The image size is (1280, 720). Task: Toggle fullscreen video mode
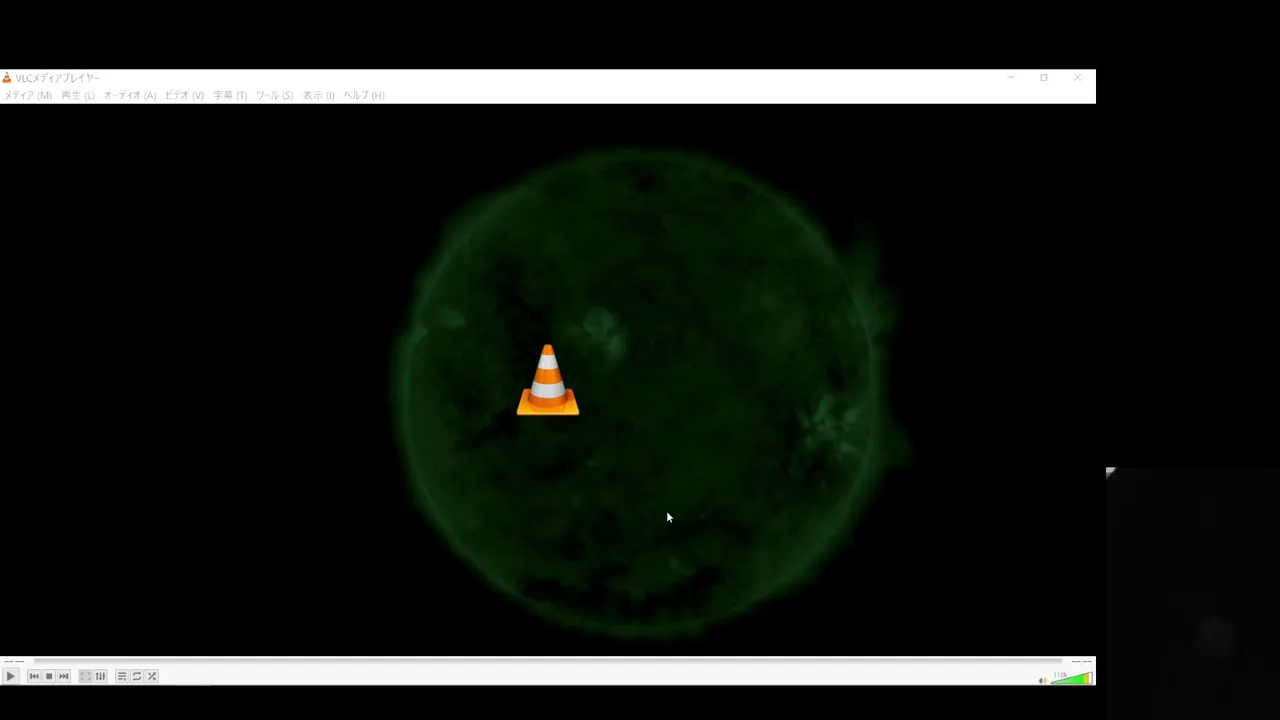[86, 677]
